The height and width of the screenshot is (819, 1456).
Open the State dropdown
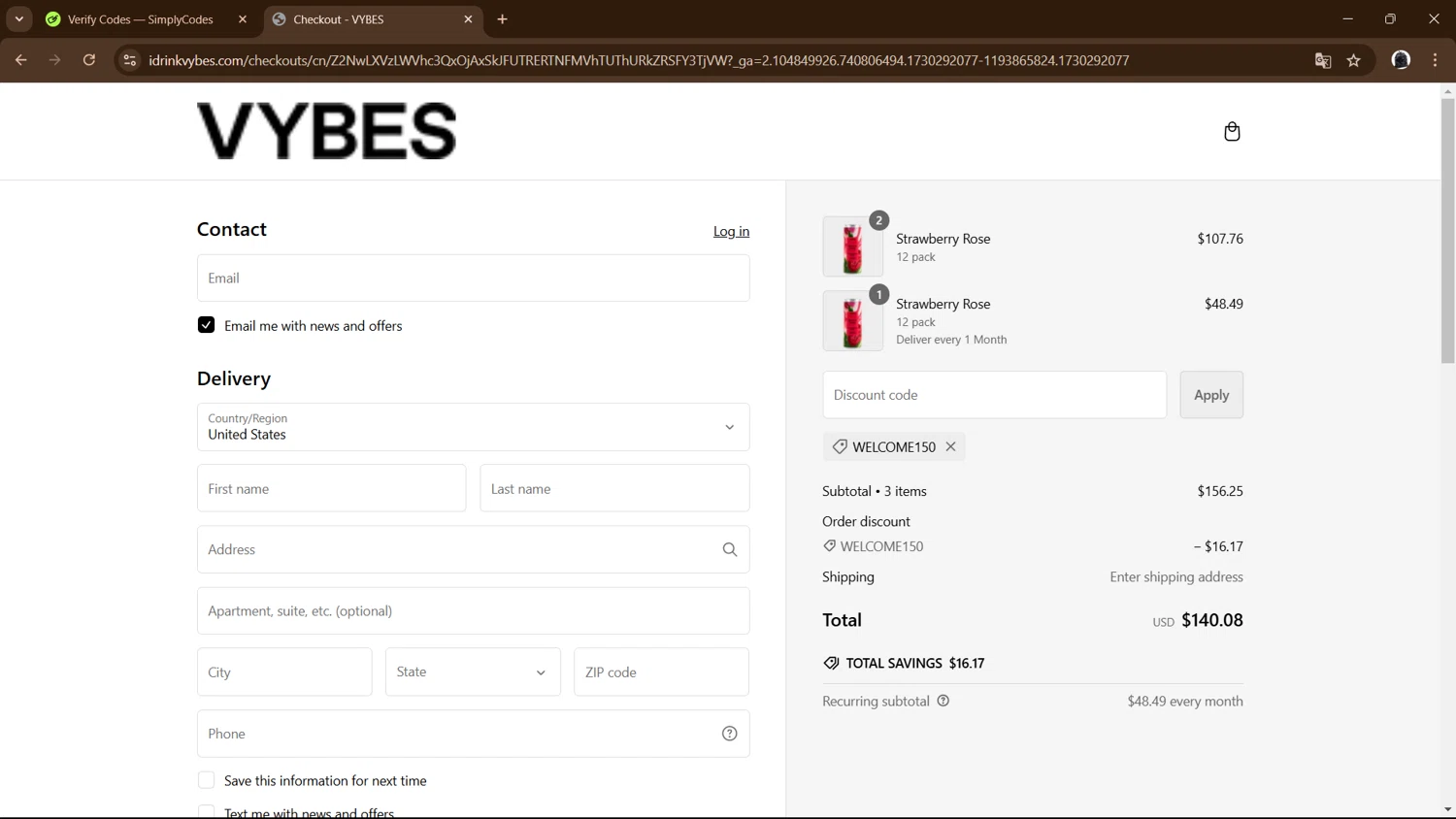tap(473, 672)
